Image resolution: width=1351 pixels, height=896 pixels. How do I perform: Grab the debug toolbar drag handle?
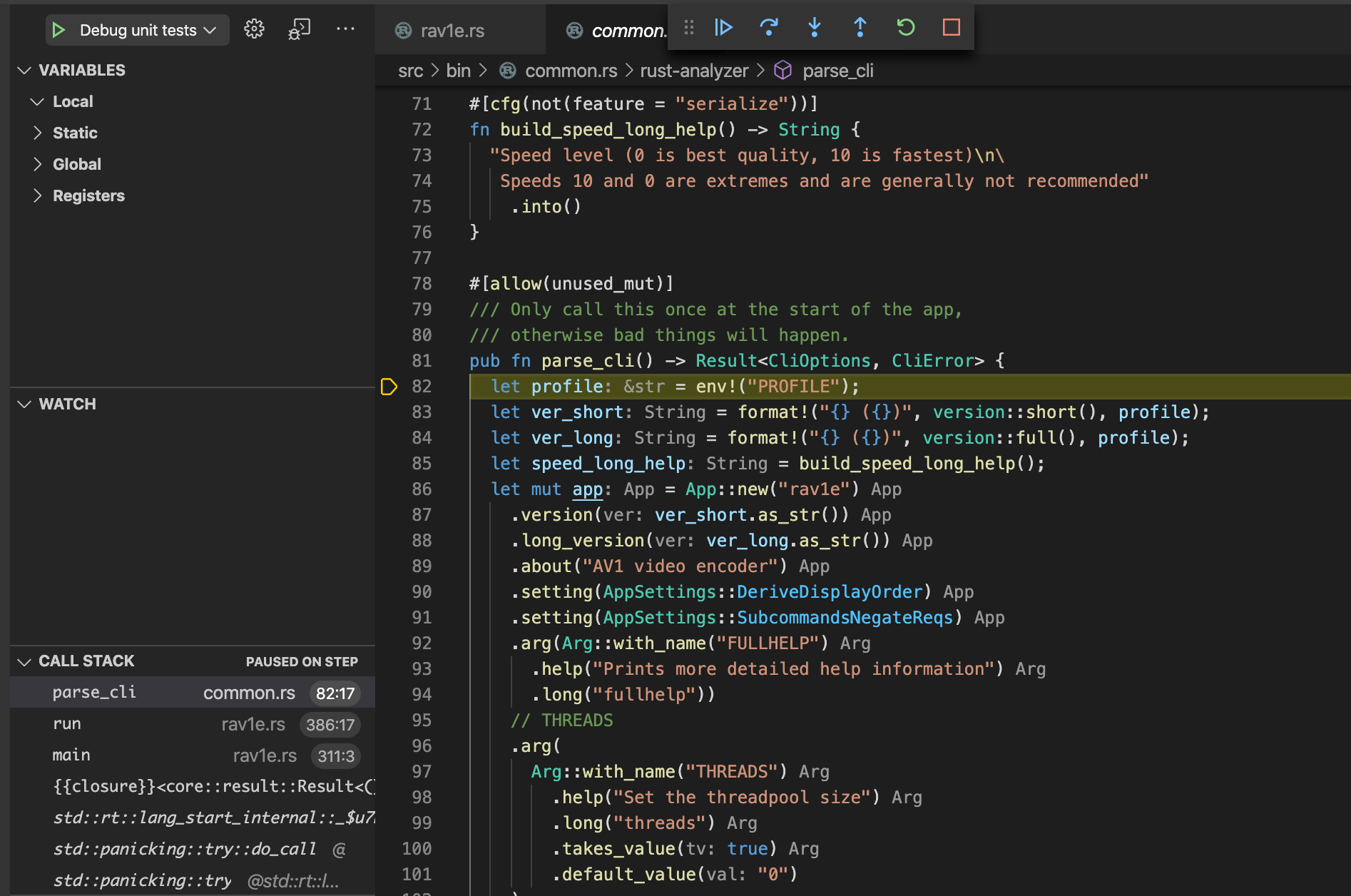tap(689, 27)
